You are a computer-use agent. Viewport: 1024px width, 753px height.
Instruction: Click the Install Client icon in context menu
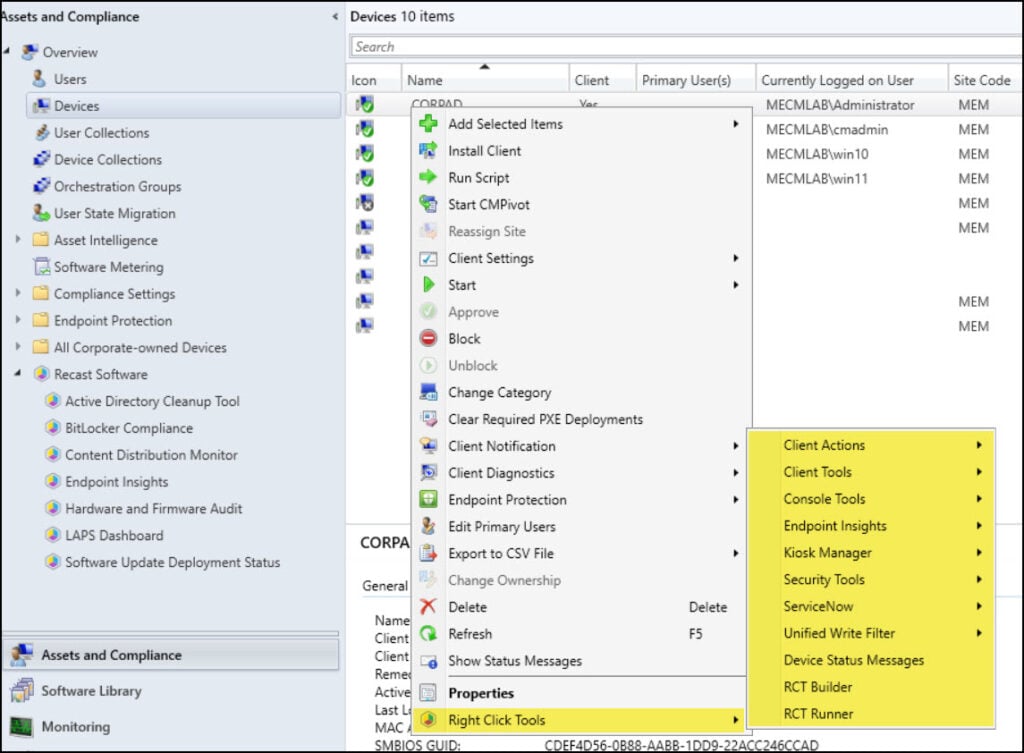click(428, 150)
